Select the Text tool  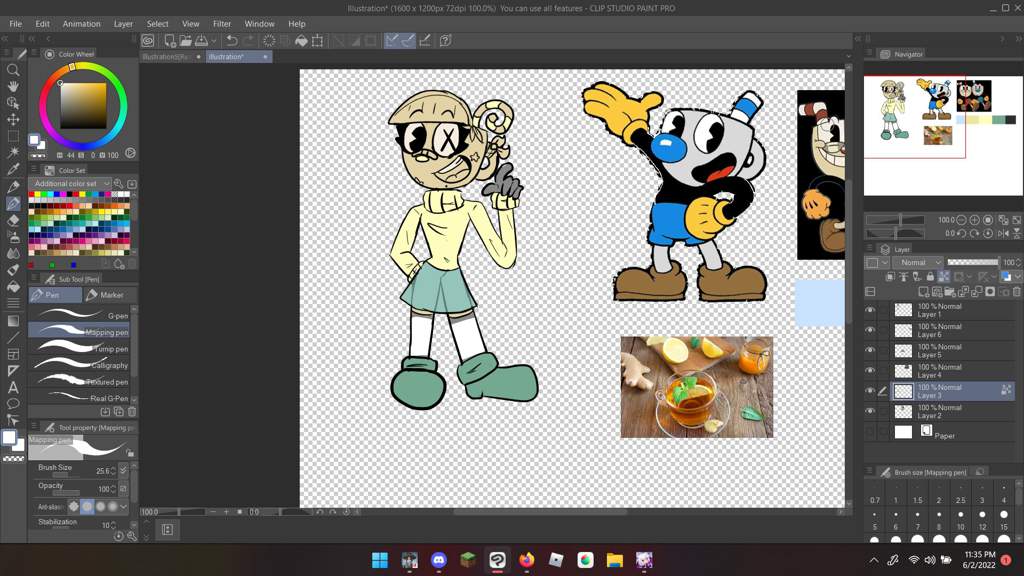[x=12, y=387]
